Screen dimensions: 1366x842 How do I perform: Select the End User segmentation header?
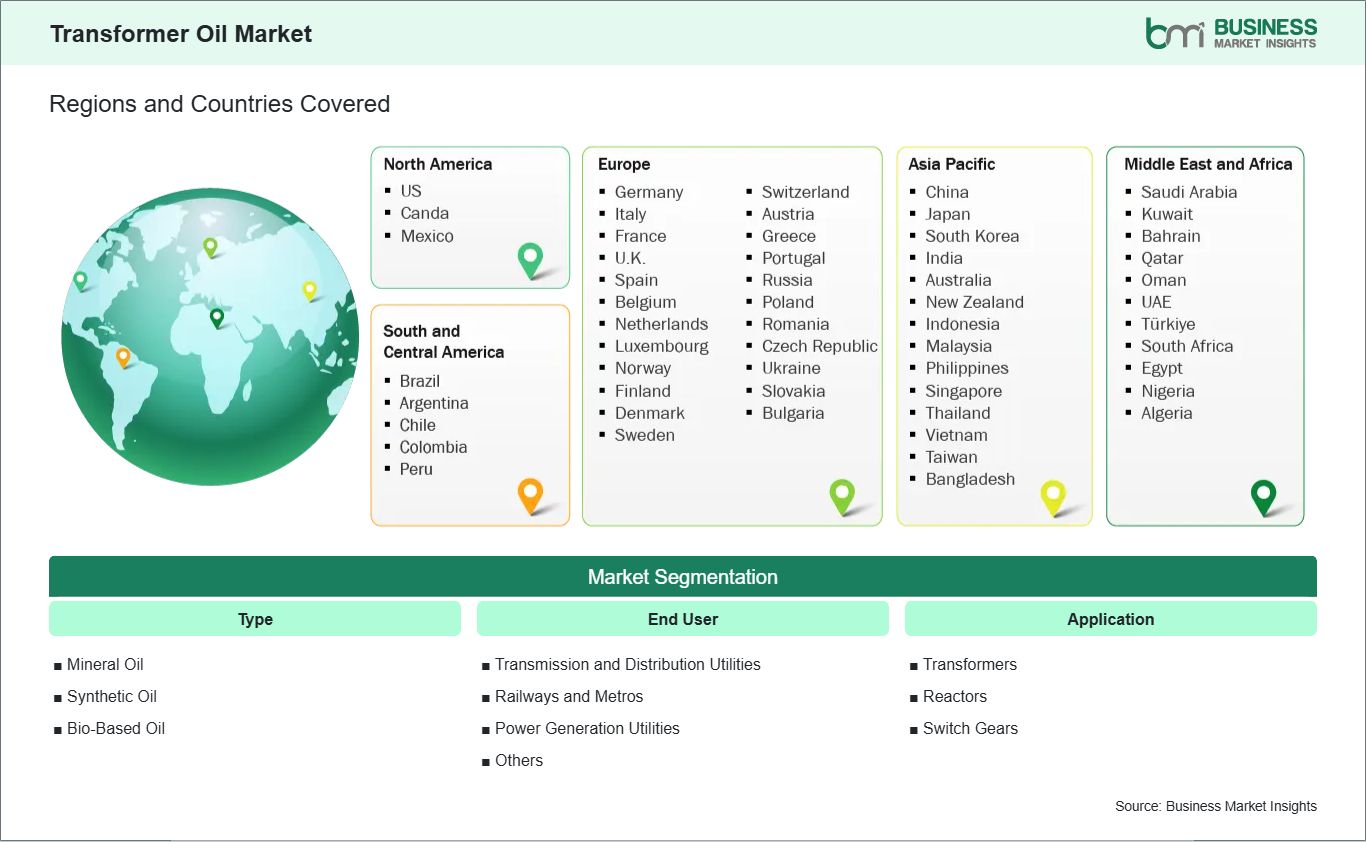tap(683, 619)
